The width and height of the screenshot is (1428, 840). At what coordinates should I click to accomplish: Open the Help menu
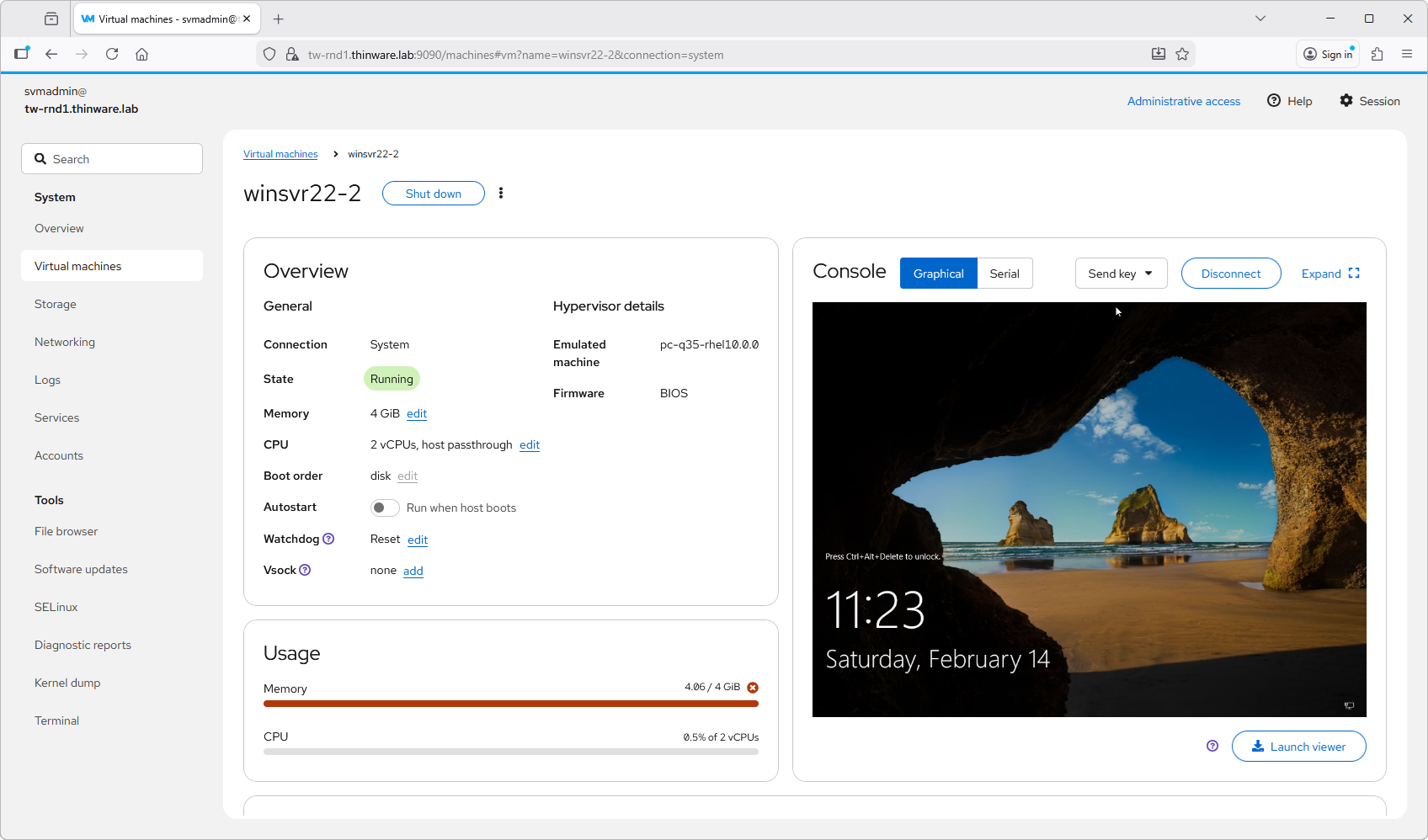click(1290, 101)
